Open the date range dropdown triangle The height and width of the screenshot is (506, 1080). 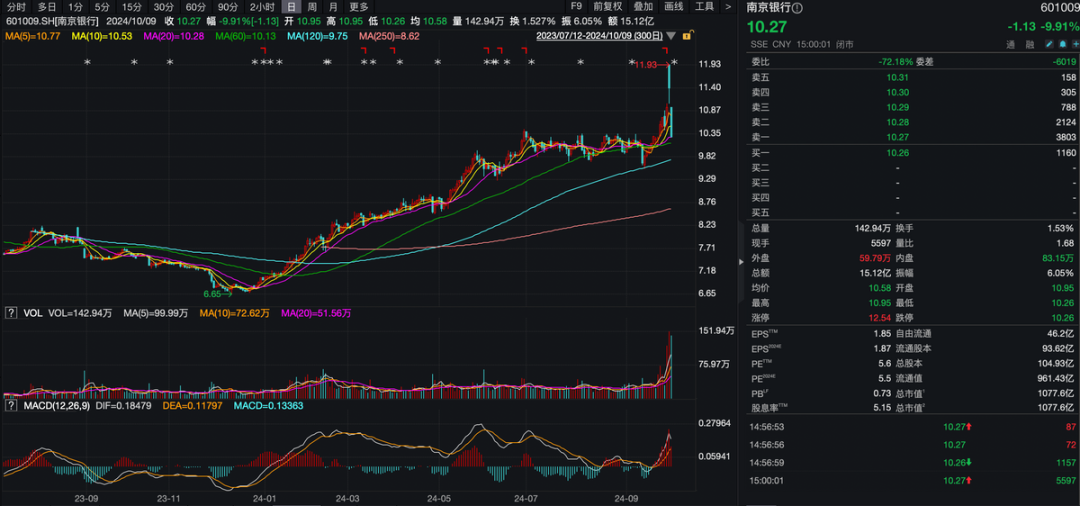672,36
